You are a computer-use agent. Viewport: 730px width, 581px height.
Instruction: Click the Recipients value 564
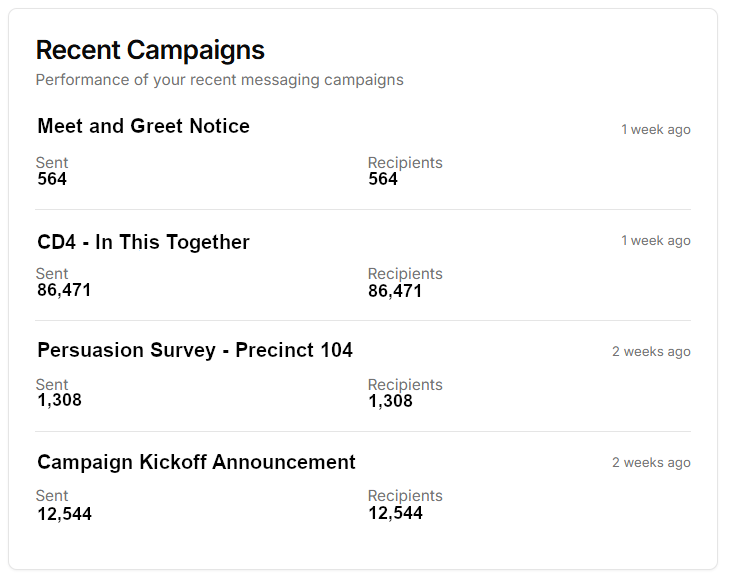383,180
